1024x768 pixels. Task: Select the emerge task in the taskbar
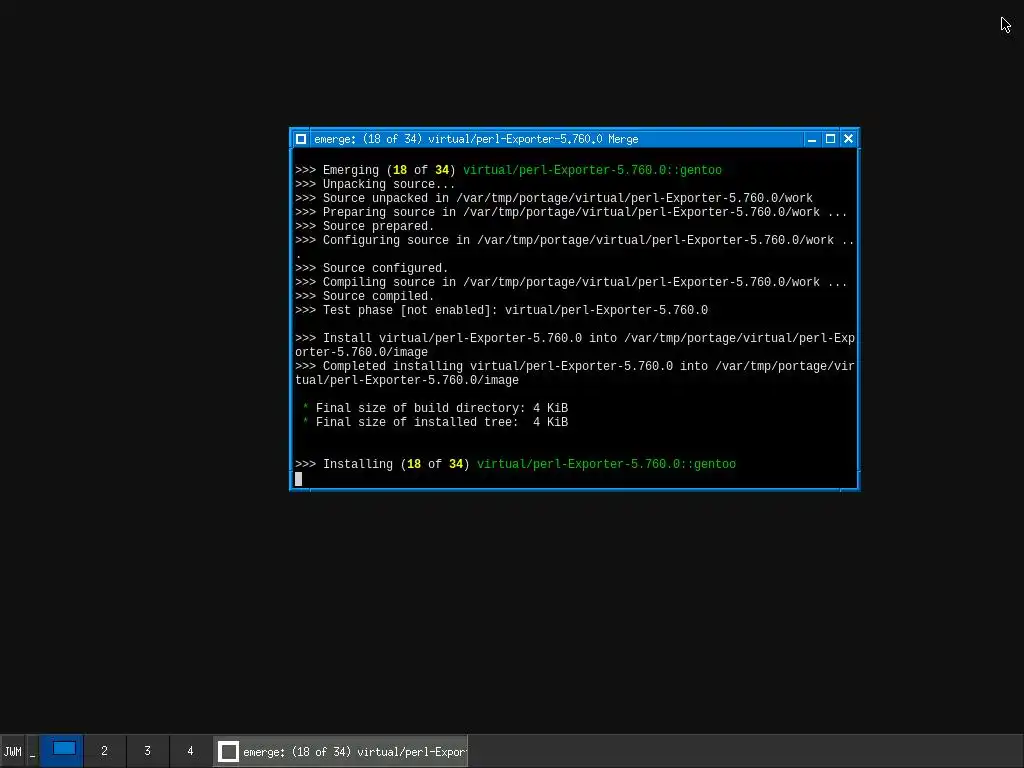tap(341, 751)
